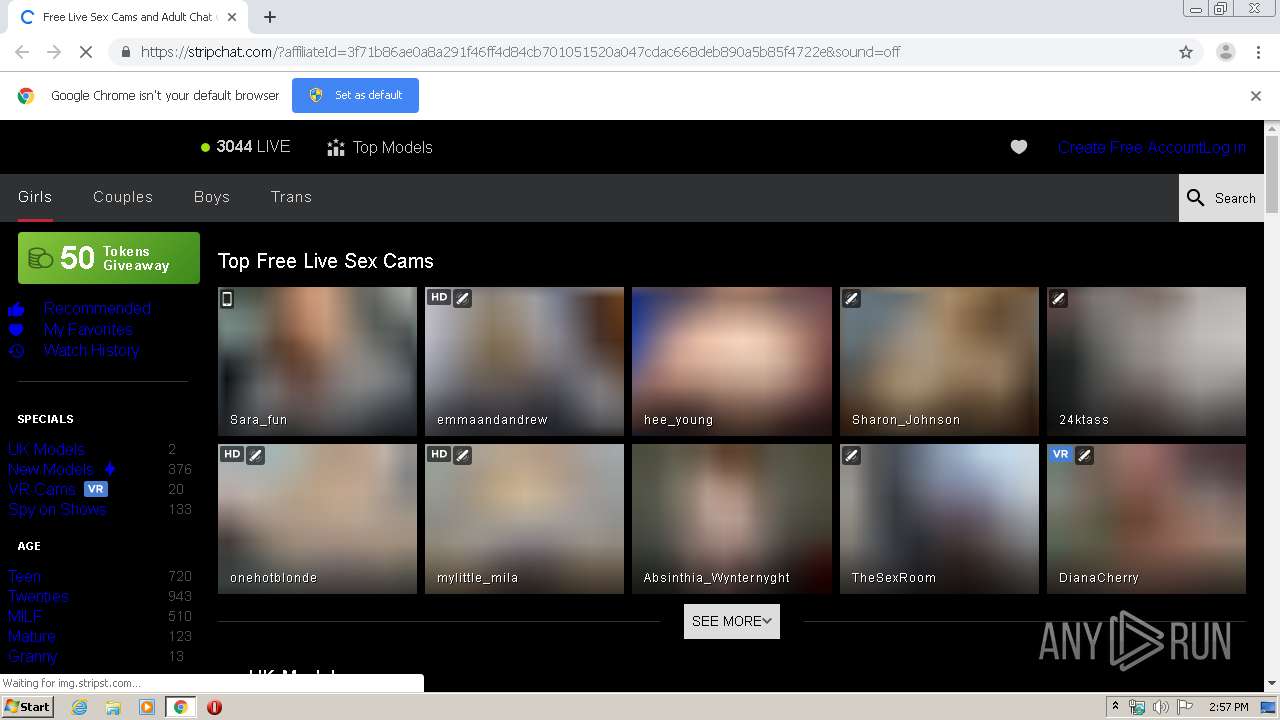
Task: Filter by Twenties age category
Action: pyautogui.click(x=38, y=596)
